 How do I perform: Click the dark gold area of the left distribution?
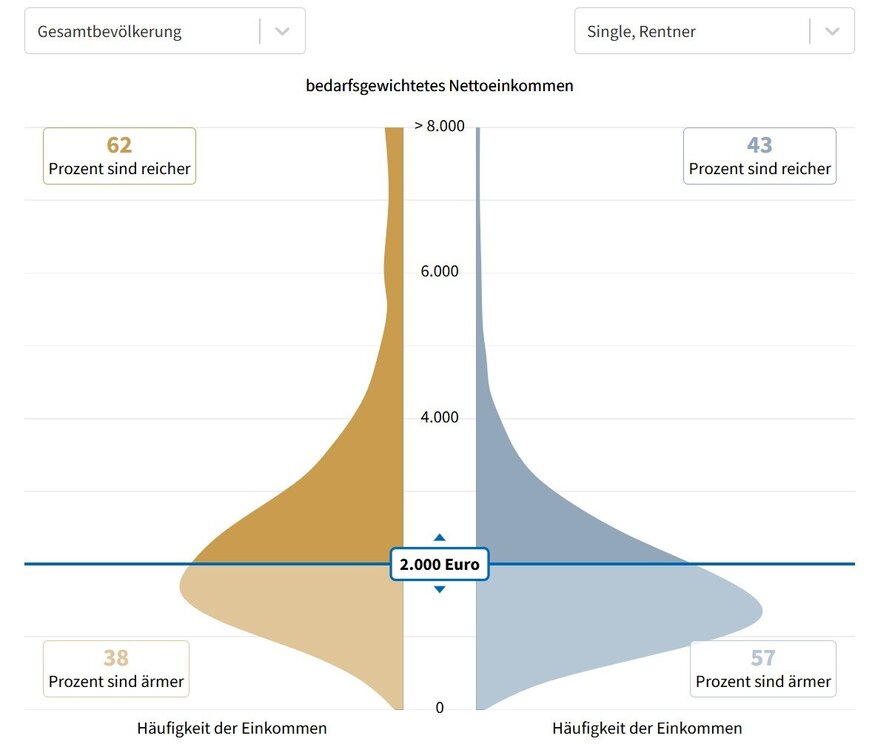[x=340, y=500]
